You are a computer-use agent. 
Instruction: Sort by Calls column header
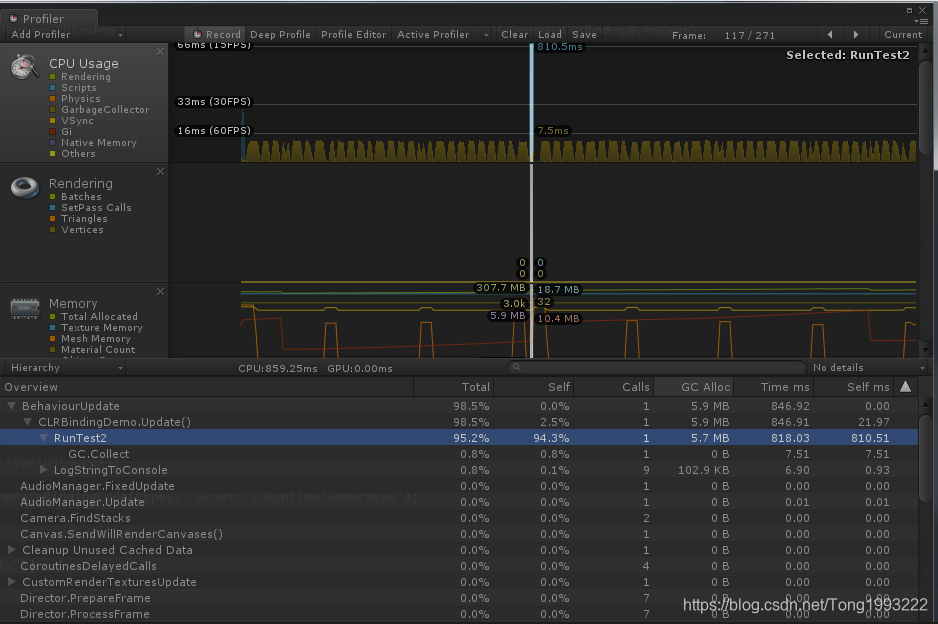click(614, 387)
